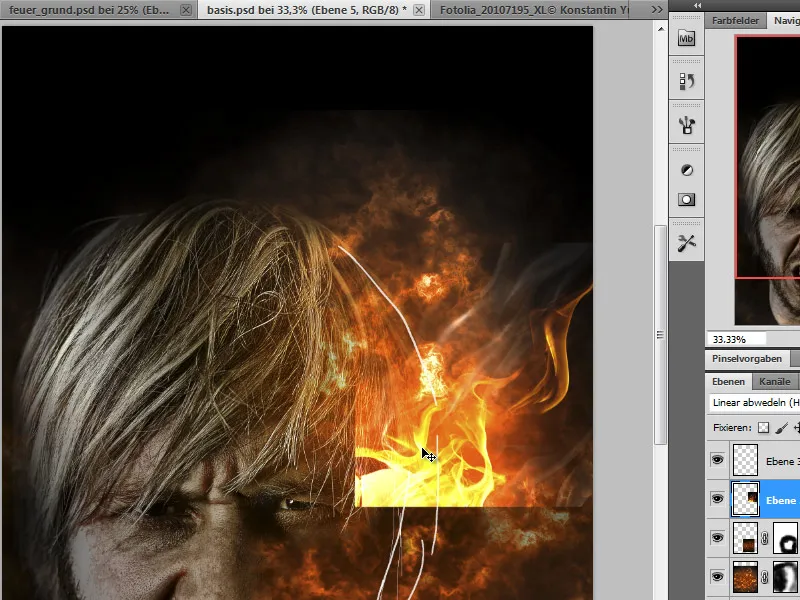Open the History panel icon
This screenshot has width=800, height=600.
pos(686,81)
